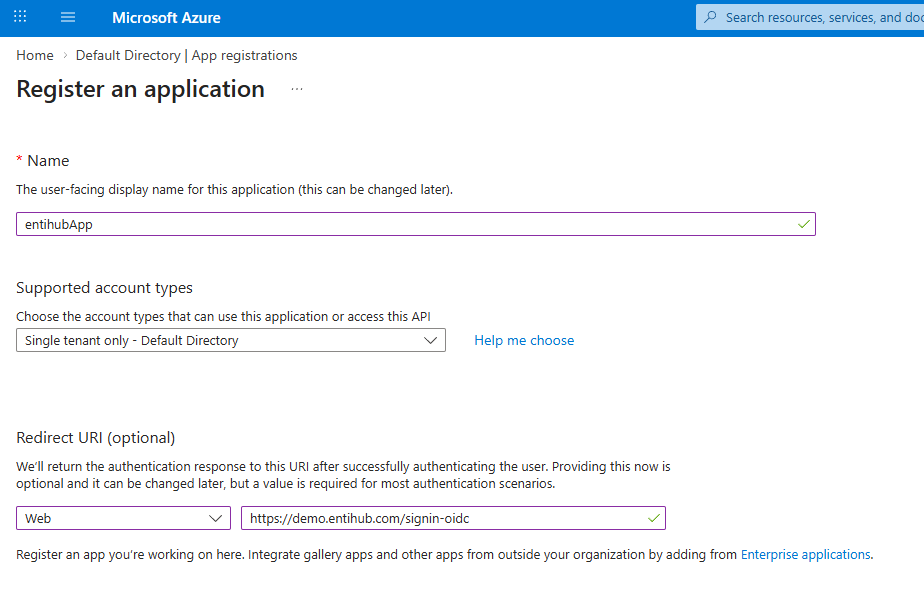The image size is (924, 606).
Task: Click the Redirect URI (optional) heading
Action: click(95, 438)
